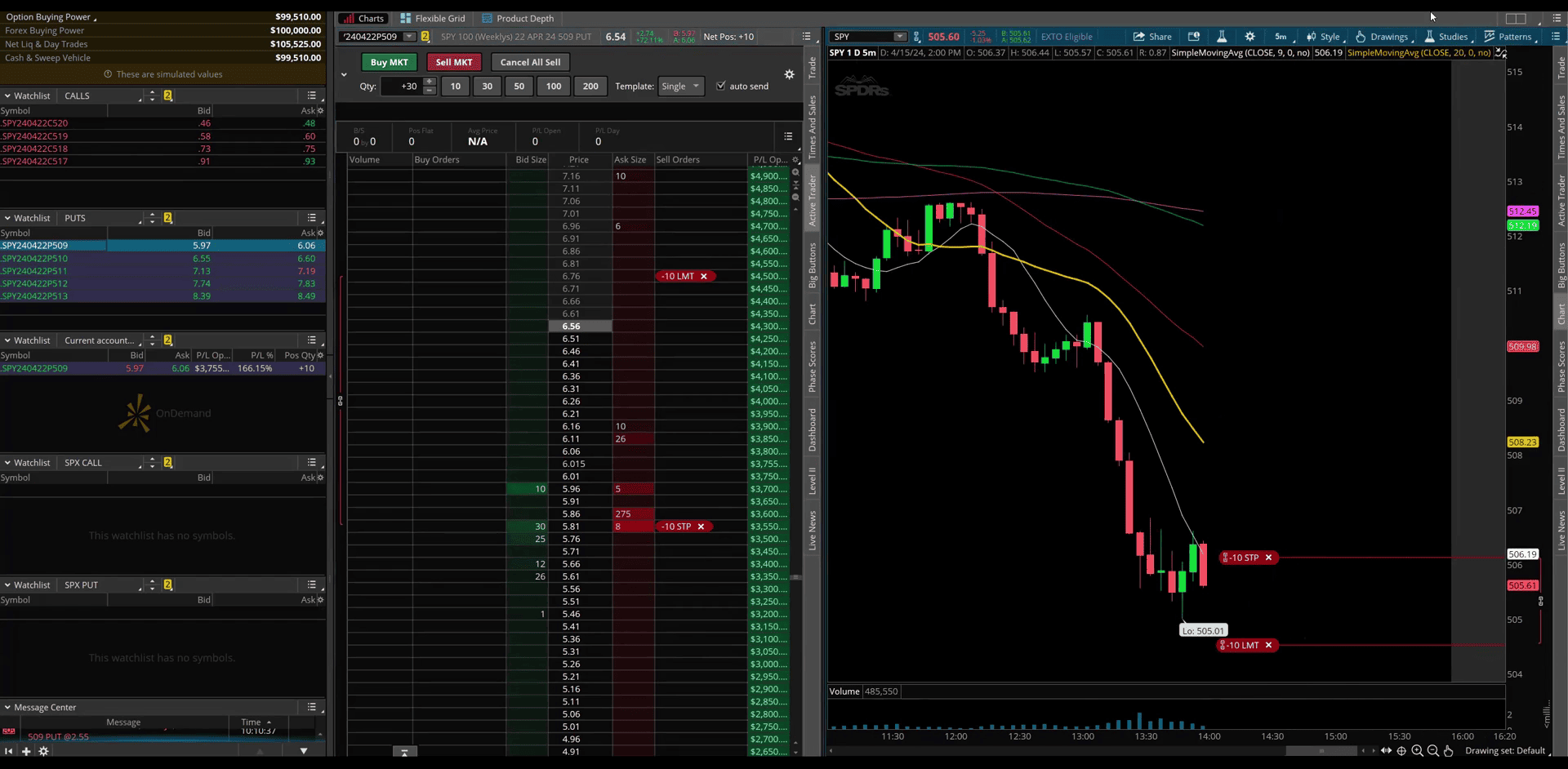This screenshot has width=1568, height=769.
Task: Click the chart horizontal scrollbar thumb
Action: coord(1321,751)
